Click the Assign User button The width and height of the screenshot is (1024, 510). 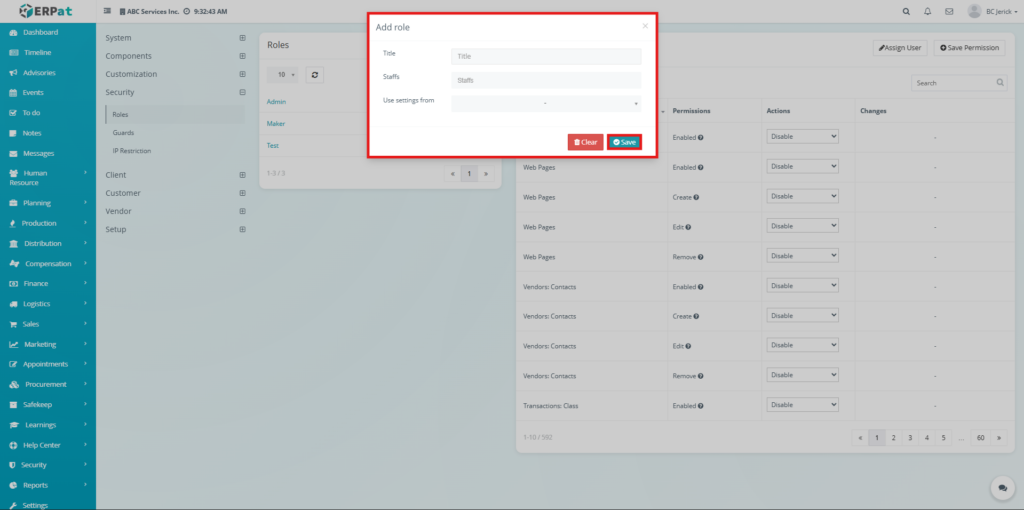coord(900,48)
